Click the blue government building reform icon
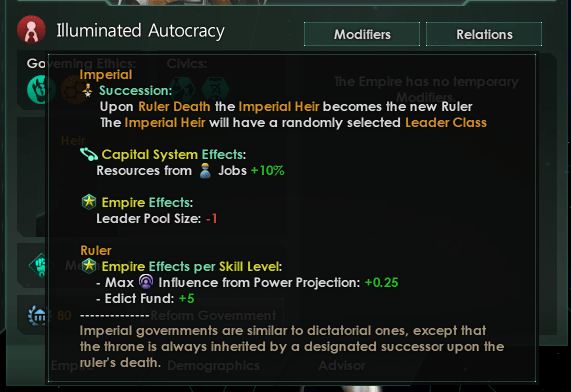This screenshot has width=571, height=392. pos(37,315)
